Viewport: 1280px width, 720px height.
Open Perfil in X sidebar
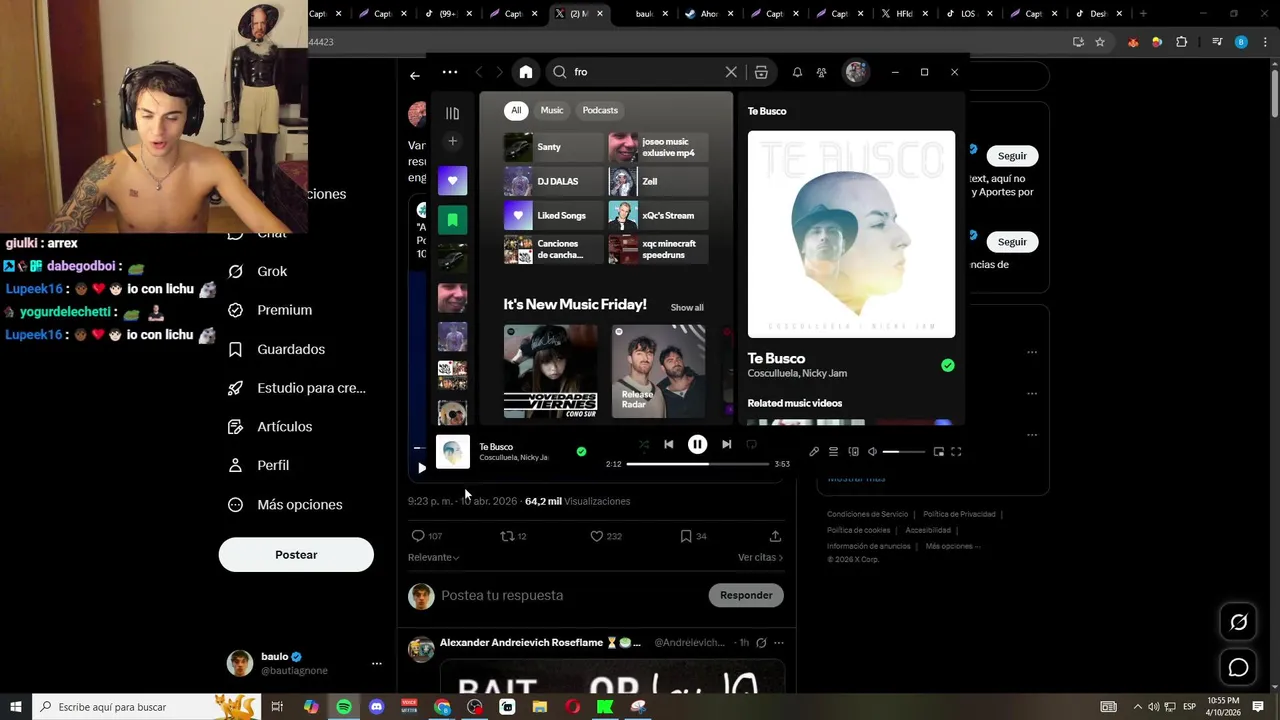click(258, 466)
